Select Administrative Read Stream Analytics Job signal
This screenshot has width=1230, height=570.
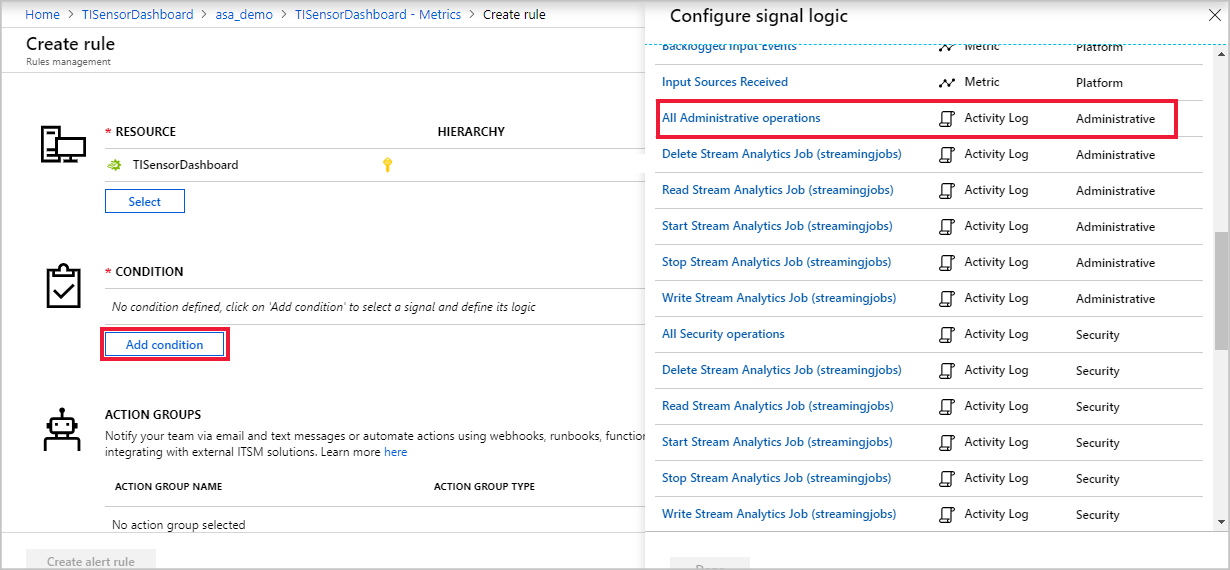(778, 190)
